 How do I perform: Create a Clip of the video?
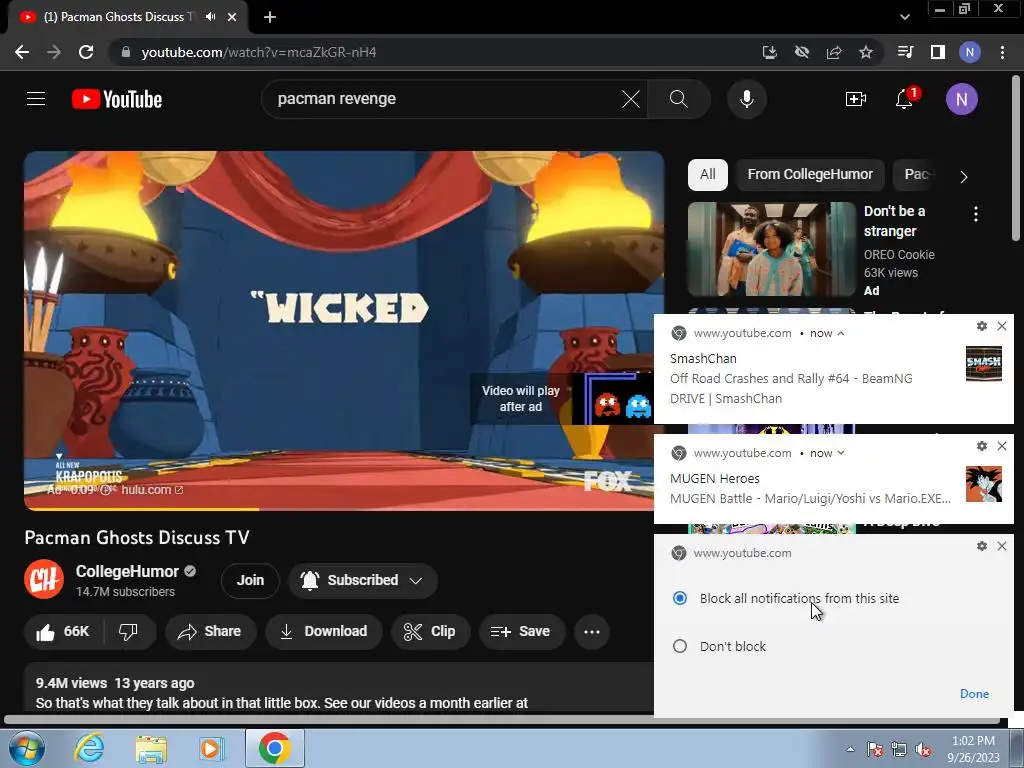pyautogui.click(x=430, y=632)
